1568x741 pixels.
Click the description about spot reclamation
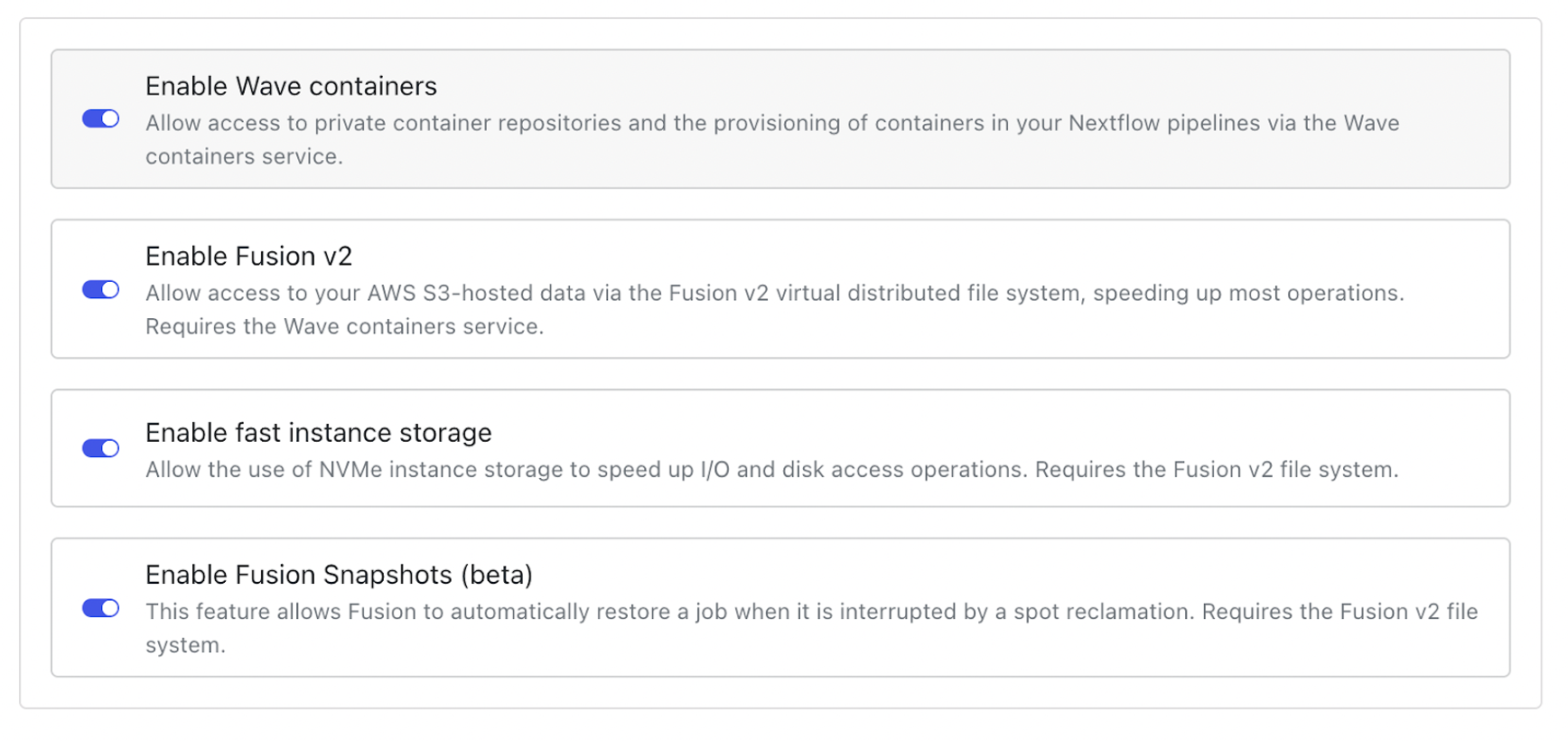coord(811,628)
